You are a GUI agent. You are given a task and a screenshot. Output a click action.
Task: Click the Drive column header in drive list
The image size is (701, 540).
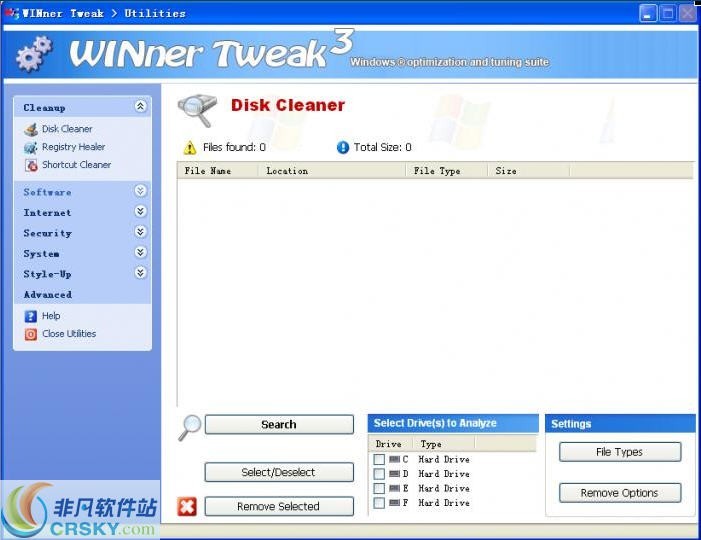coord(392,444)
